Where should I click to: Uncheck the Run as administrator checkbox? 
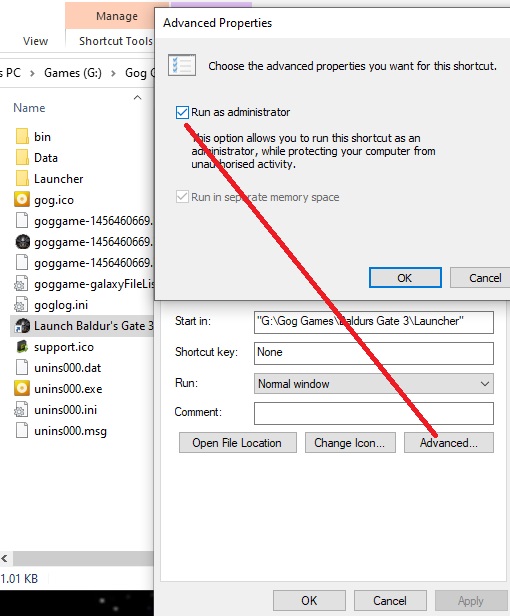(x=182, y=112)
